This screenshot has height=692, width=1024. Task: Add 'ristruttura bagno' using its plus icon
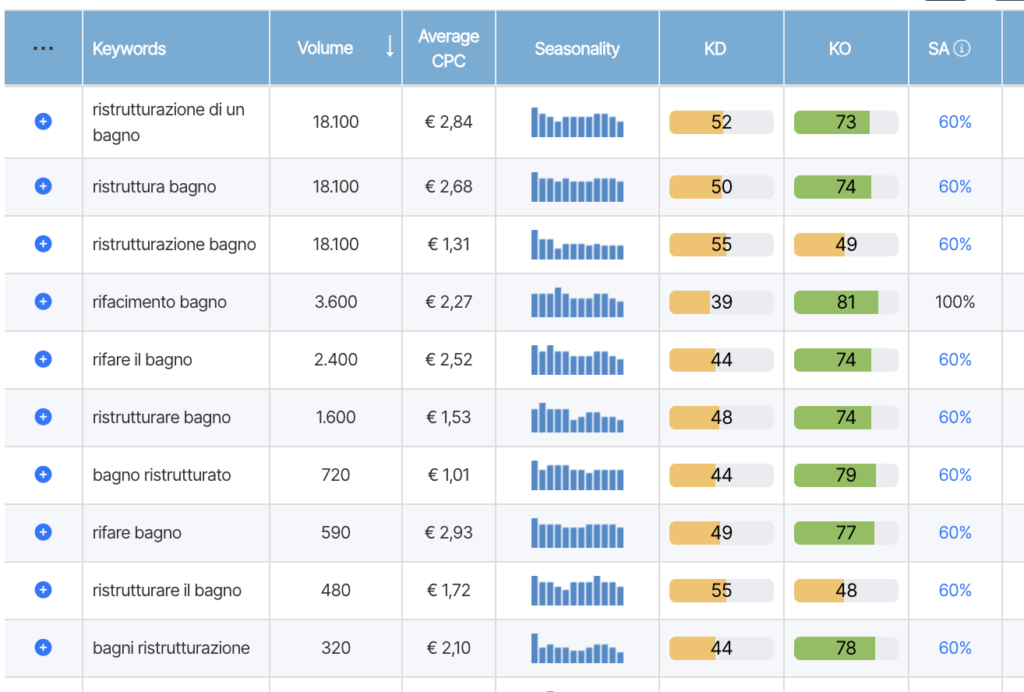[43, 186]
